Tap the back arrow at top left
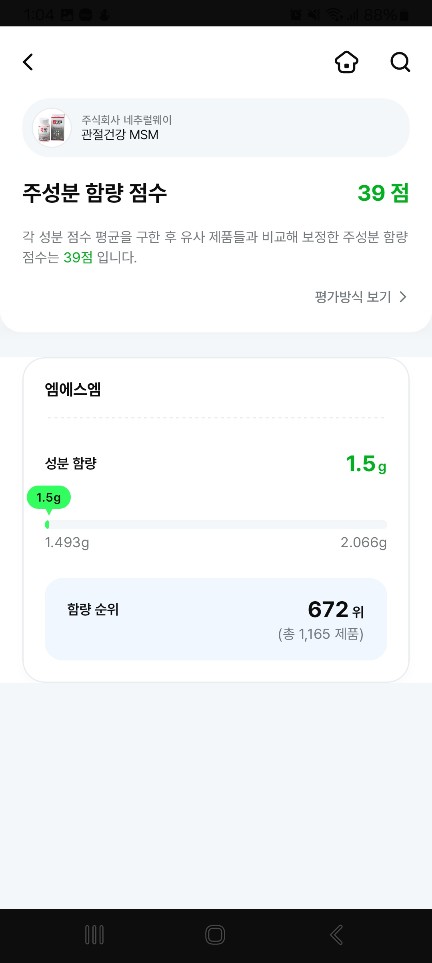432x963 pixels. click(x=28, y=62)
